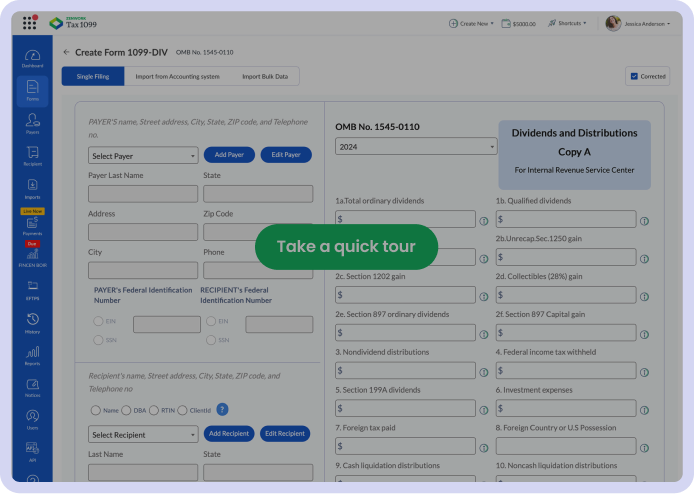Screen dimensions: 694x494
Task: Click the Add Payer button
Action: [x=229, y=155]
